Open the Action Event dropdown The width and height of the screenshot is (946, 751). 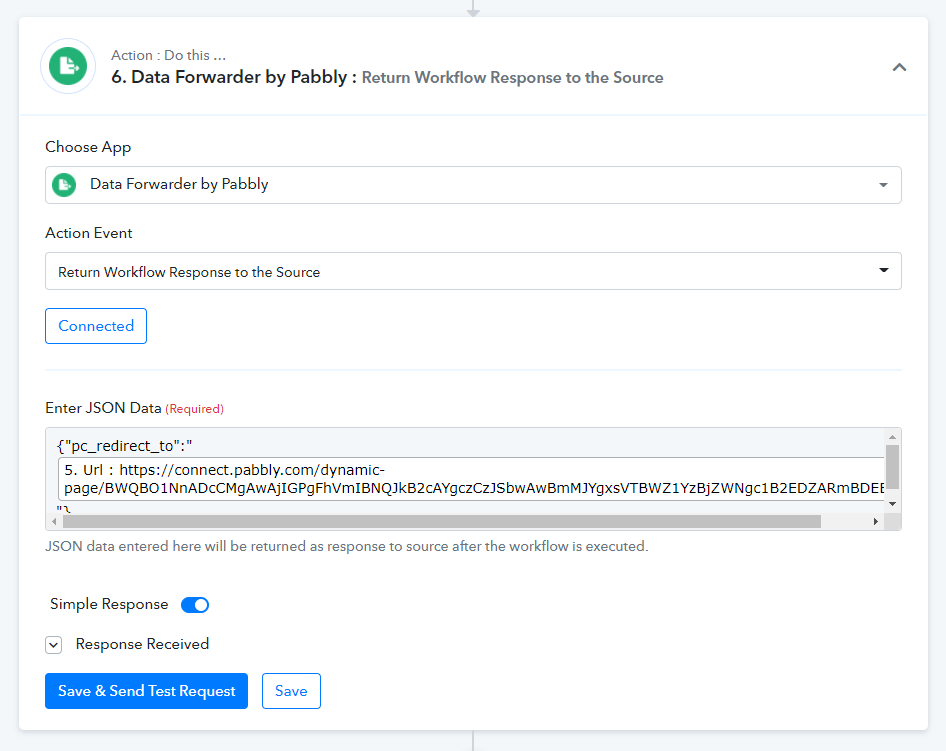473,271
